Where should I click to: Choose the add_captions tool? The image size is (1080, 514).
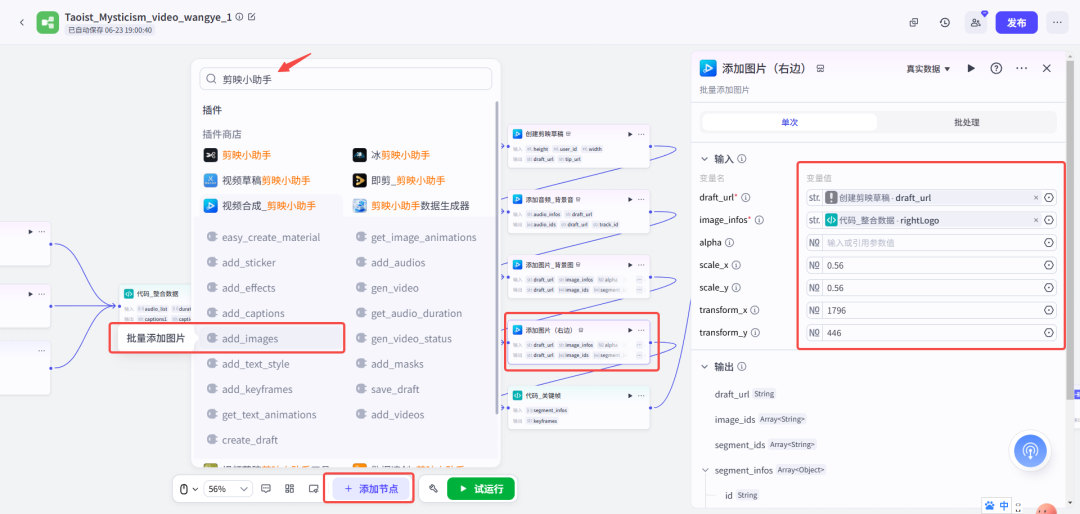pos(252,313)
